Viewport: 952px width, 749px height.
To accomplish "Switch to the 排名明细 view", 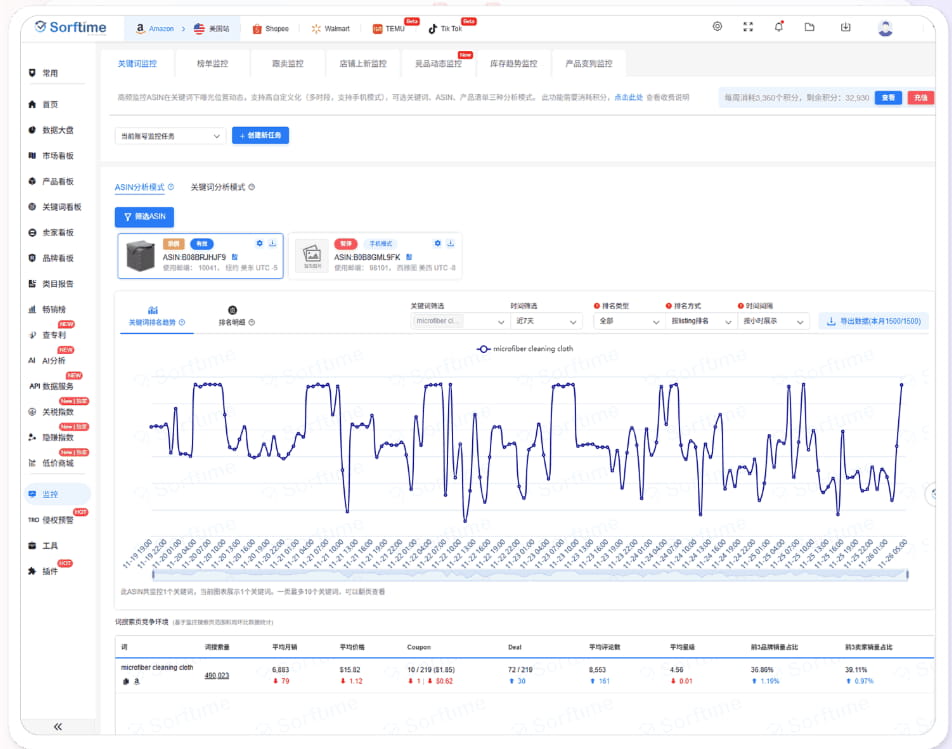I will (236, 316).
